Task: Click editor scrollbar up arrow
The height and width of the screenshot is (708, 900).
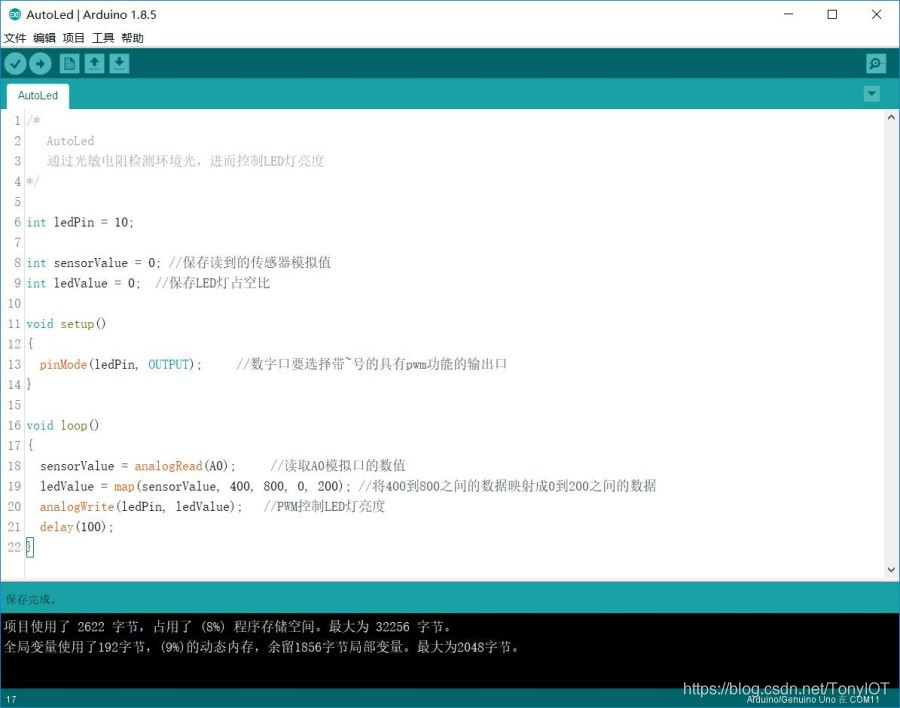Action: click(891, 117)
